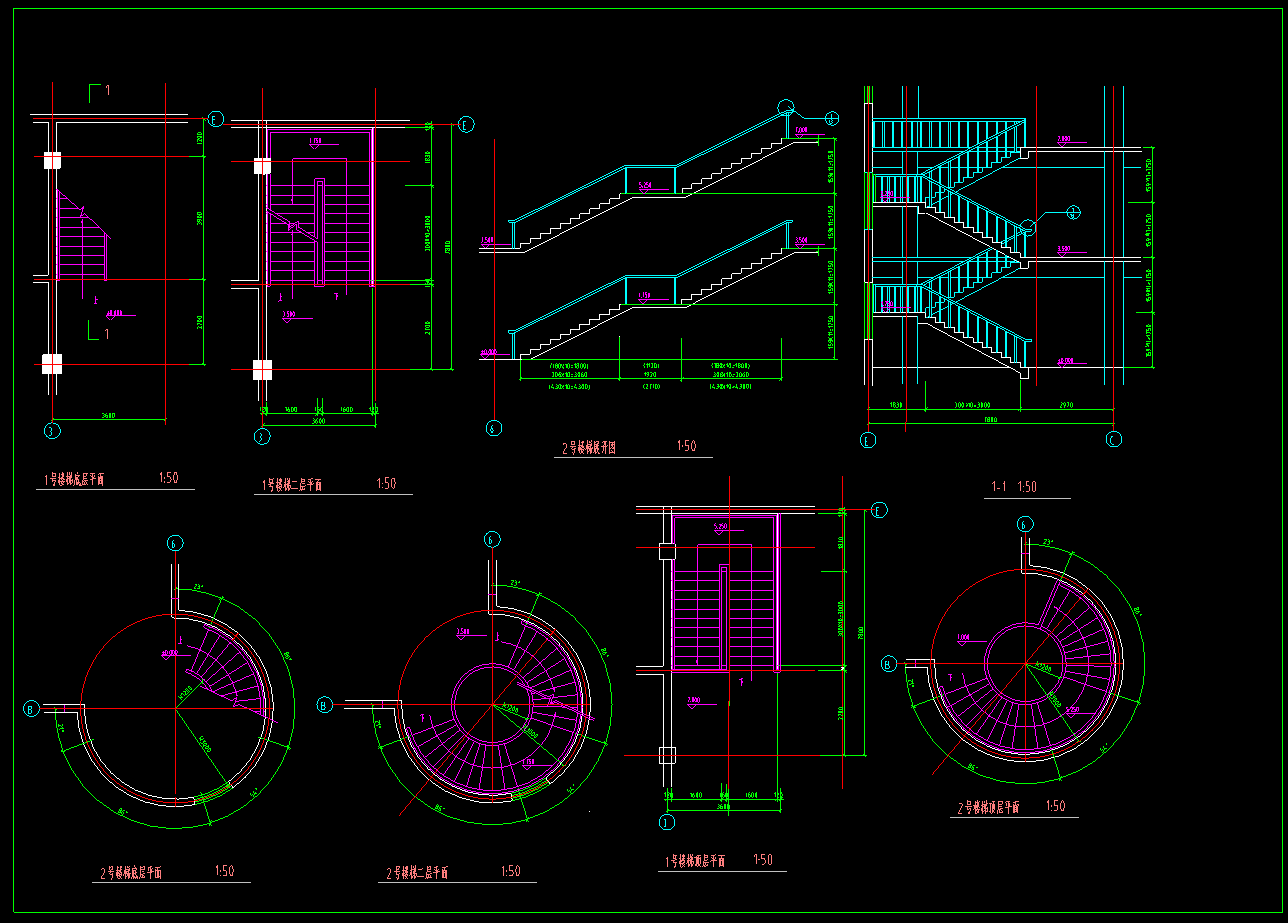Image resolution: width=1288 pixels, height=923 pixels.
Task: Click axis bubble 6 above 2号楼梯二层平面
Action: pyautogui.click(x=491, y=540)
